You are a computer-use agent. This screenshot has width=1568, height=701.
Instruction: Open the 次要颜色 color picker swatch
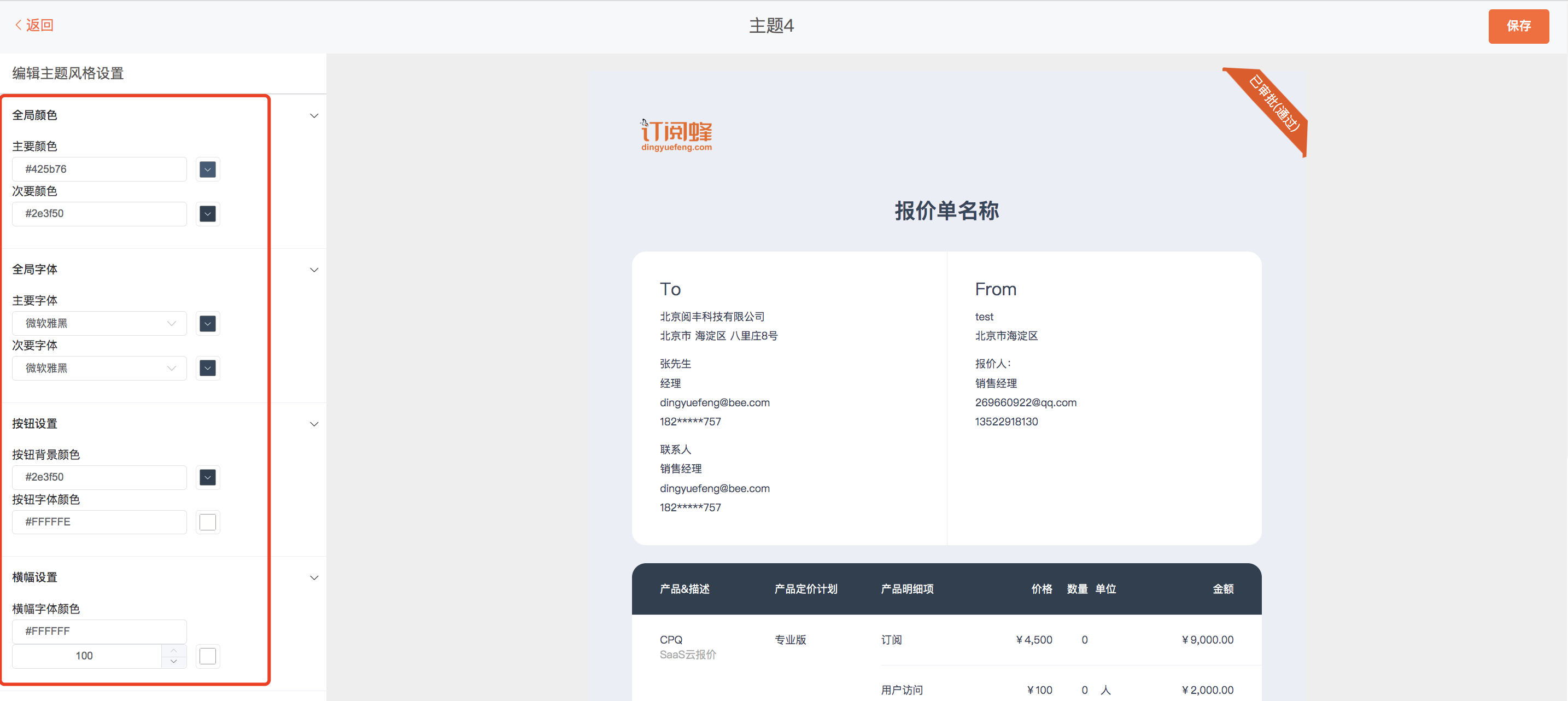208,214
